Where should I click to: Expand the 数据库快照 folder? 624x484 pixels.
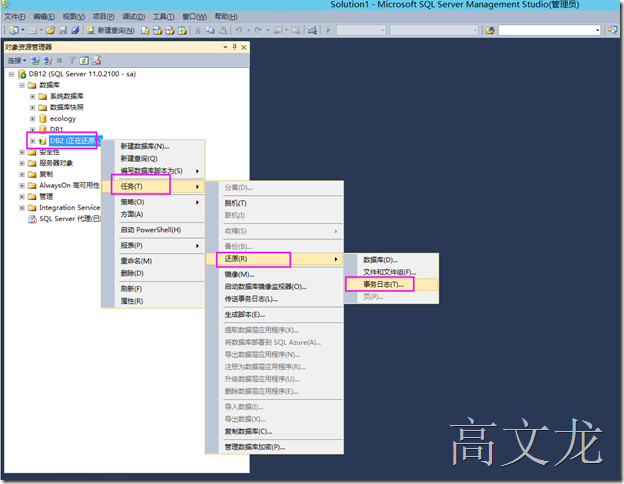[x=33, y=107]
